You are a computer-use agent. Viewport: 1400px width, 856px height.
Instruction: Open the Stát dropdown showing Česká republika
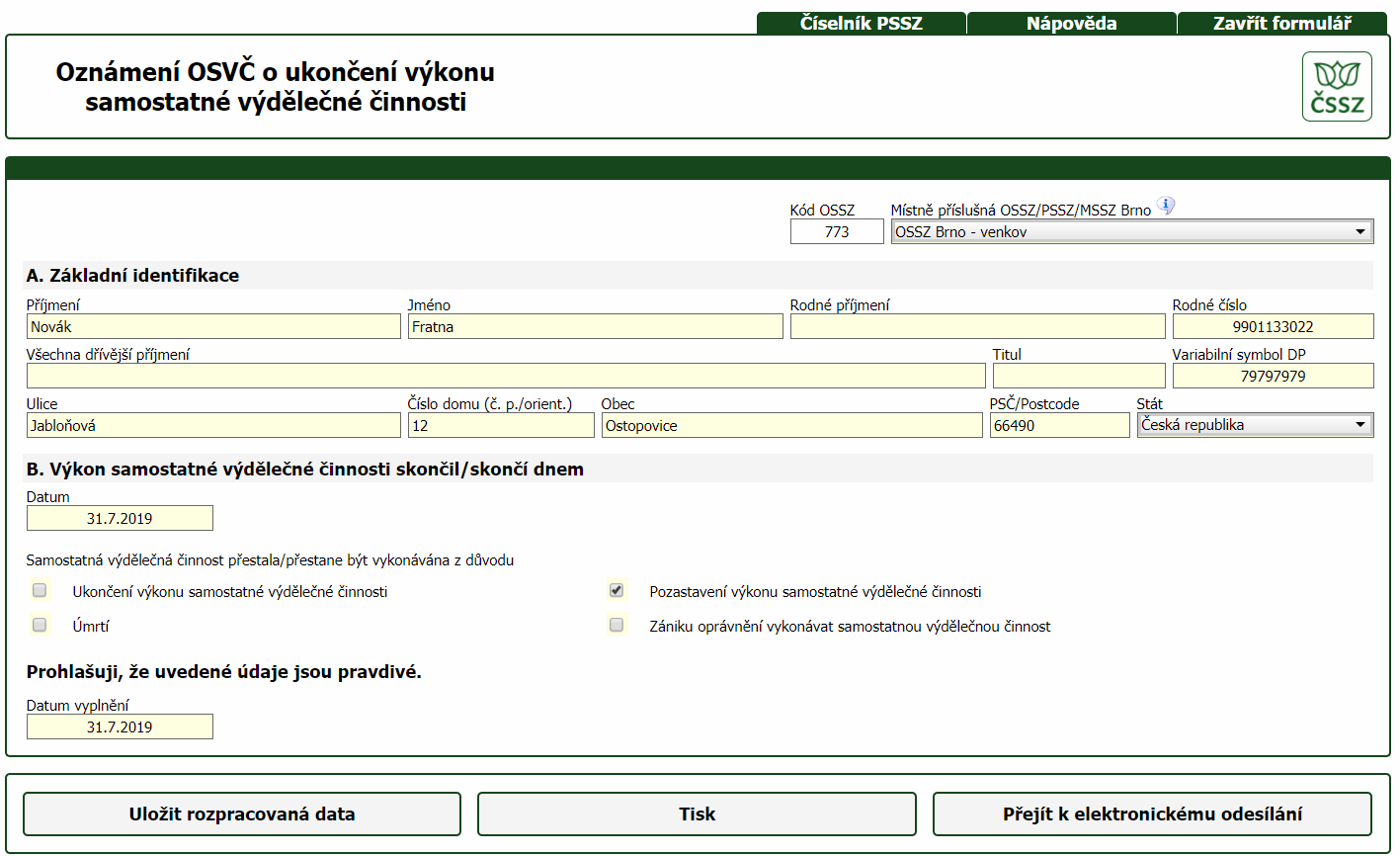1255,425
